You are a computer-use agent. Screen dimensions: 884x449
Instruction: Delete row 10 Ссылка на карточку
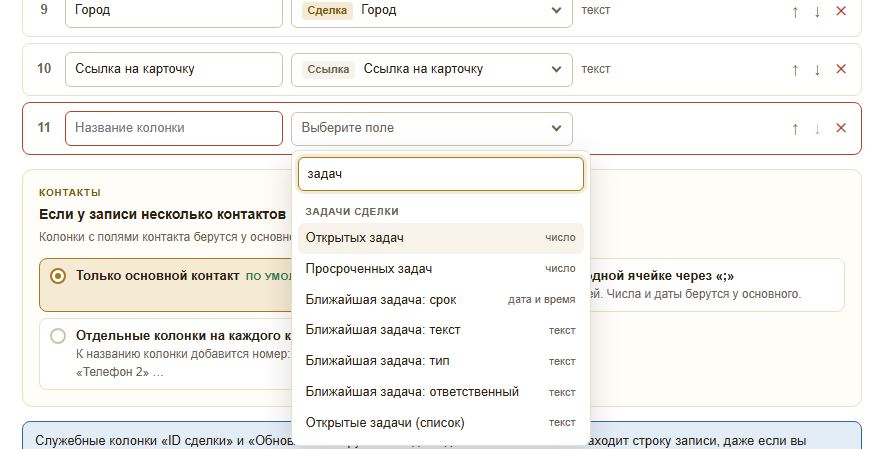coord(841,69)
